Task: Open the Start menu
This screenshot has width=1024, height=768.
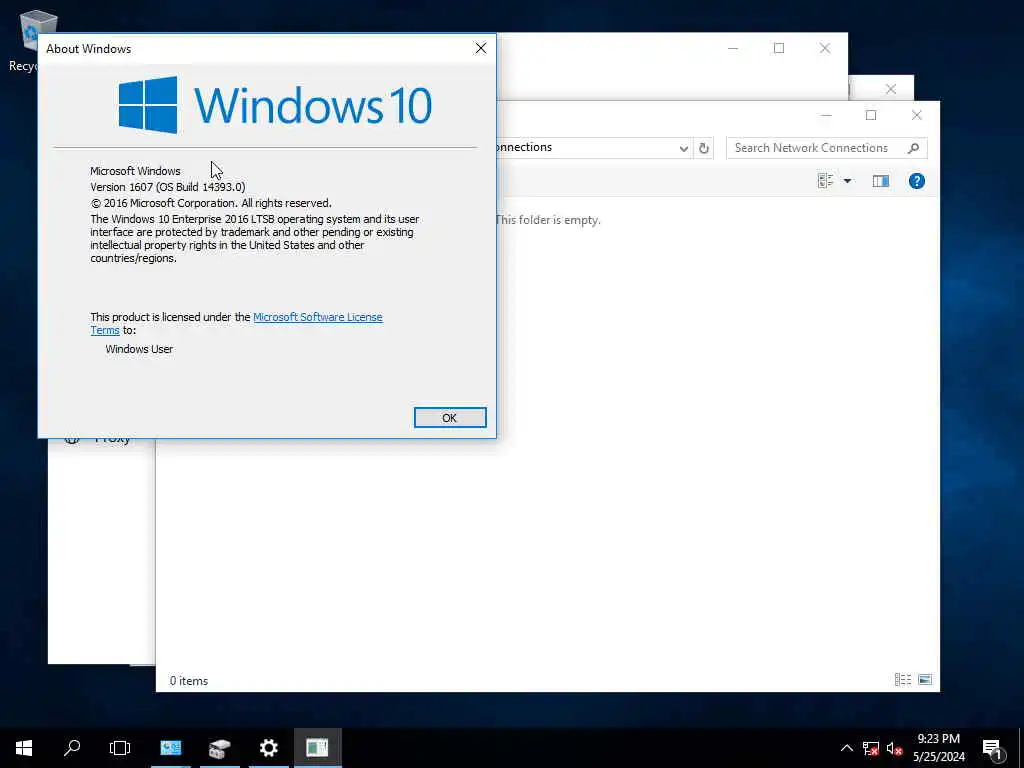Action: click(x=24, y=748)
